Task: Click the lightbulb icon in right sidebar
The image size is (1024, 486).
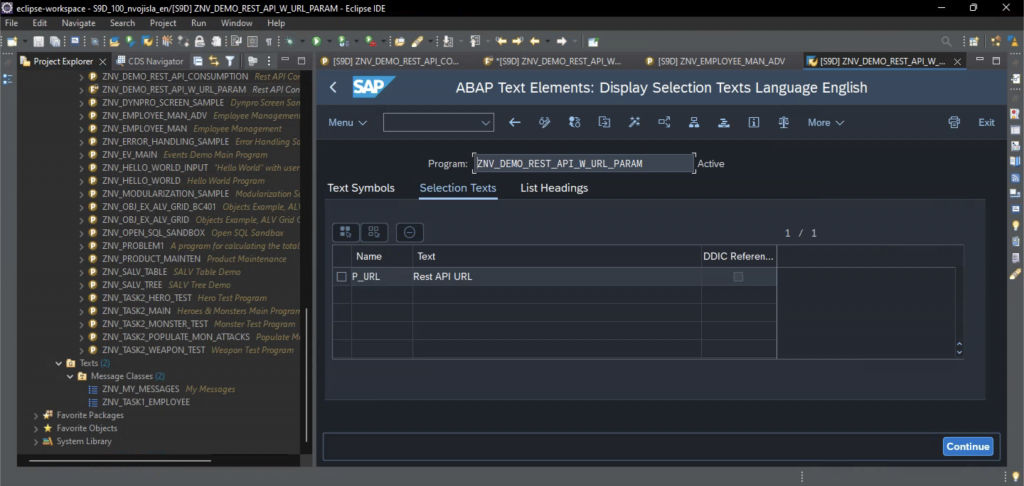Action: [1016, 225]
